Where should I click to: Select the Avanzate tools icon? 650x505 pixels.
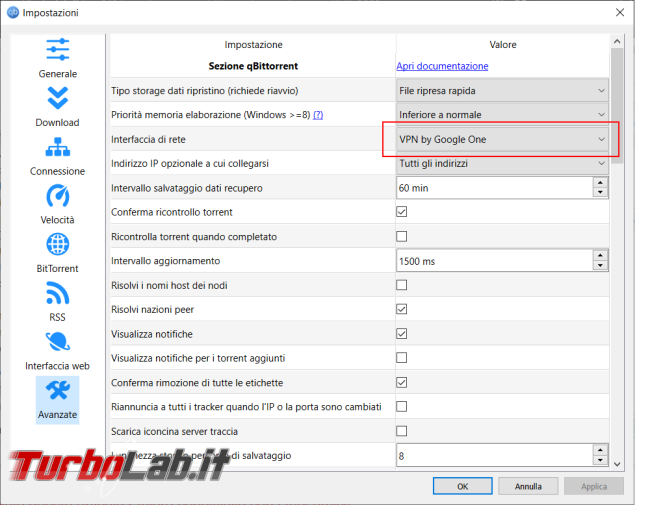click(58, 391)
